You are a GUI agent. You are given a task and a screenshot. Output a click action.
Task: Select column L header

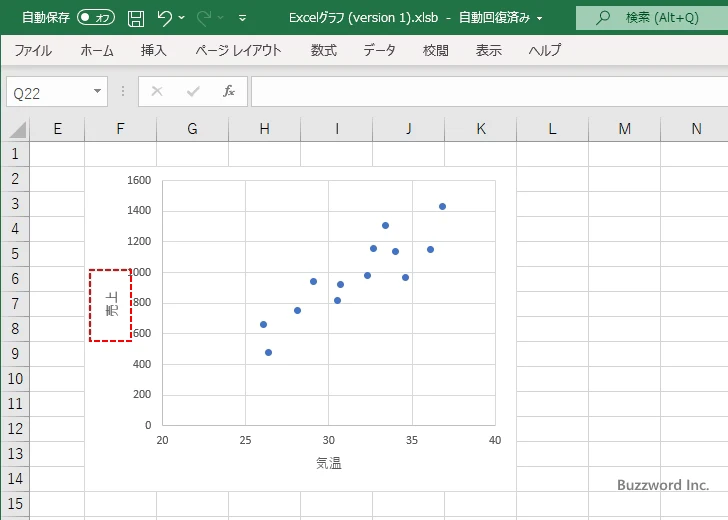tap(552, 129)
